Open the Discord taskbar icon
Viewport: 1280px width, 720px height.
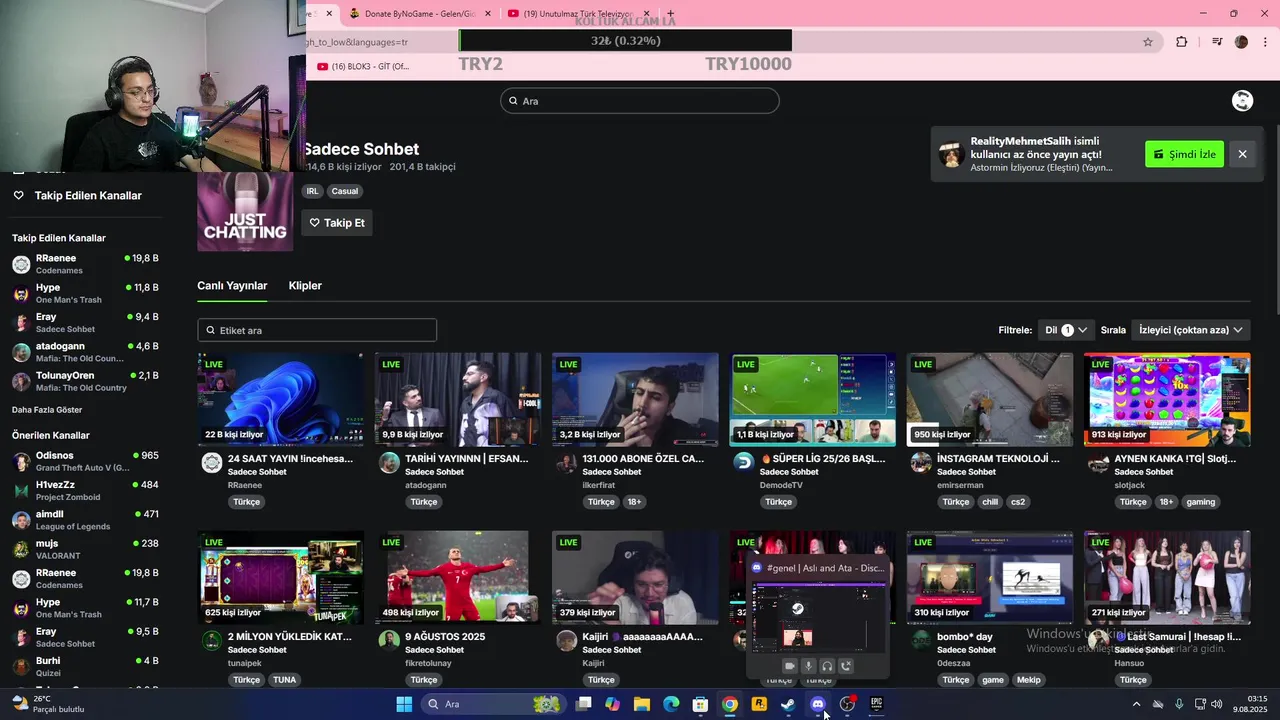818,704
